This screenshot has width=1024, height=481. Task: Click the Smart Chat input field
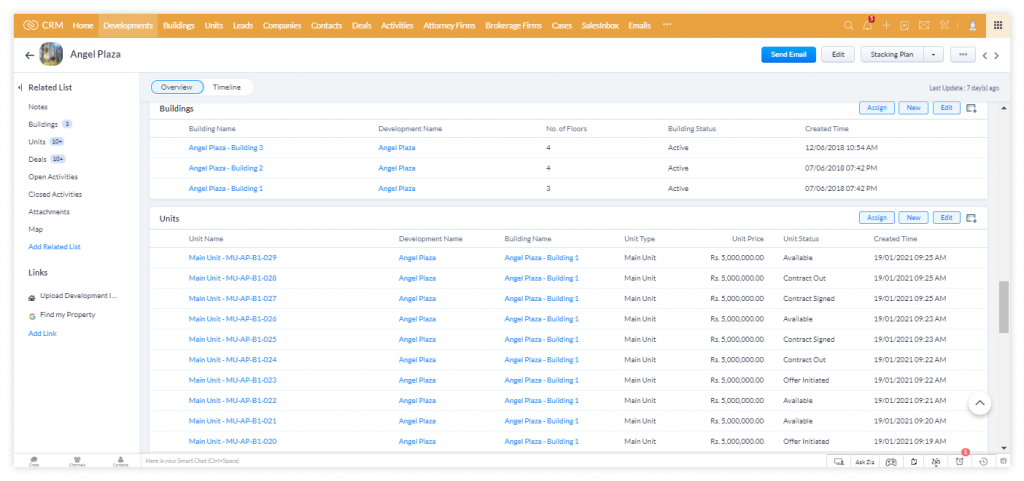click(483, 461)
